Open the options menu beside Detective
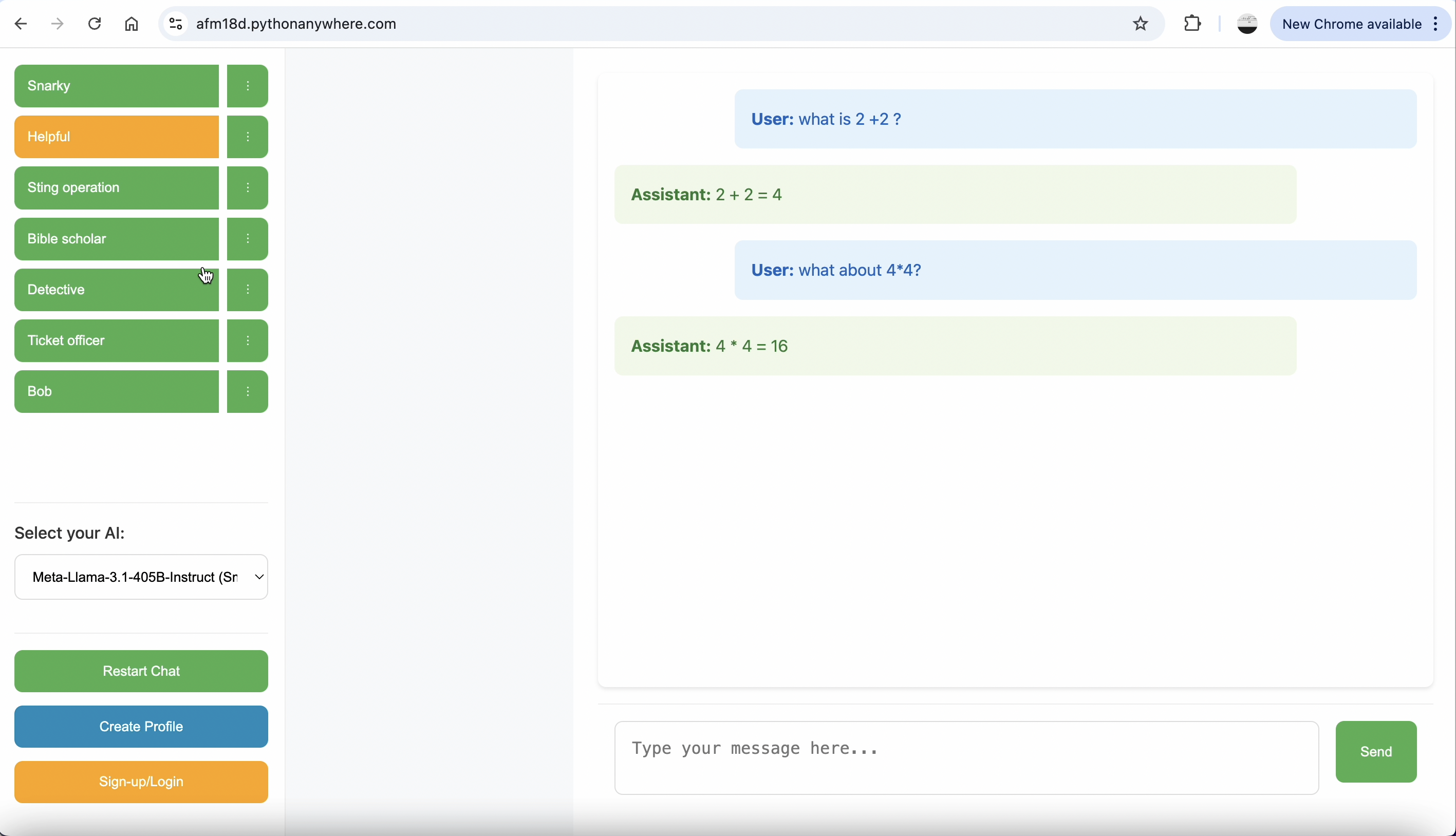This screenshot has width=1456, height=836. [248, 290]
